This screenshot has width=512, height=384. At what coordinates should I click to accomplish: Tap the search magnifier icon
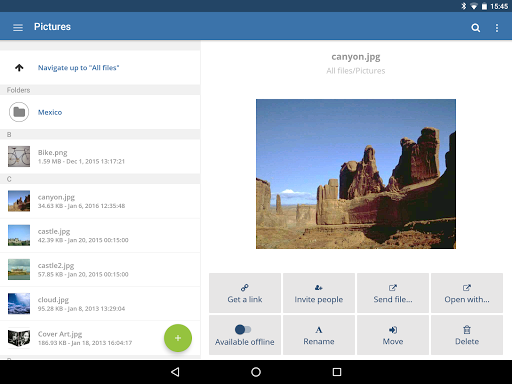[476, 28]
